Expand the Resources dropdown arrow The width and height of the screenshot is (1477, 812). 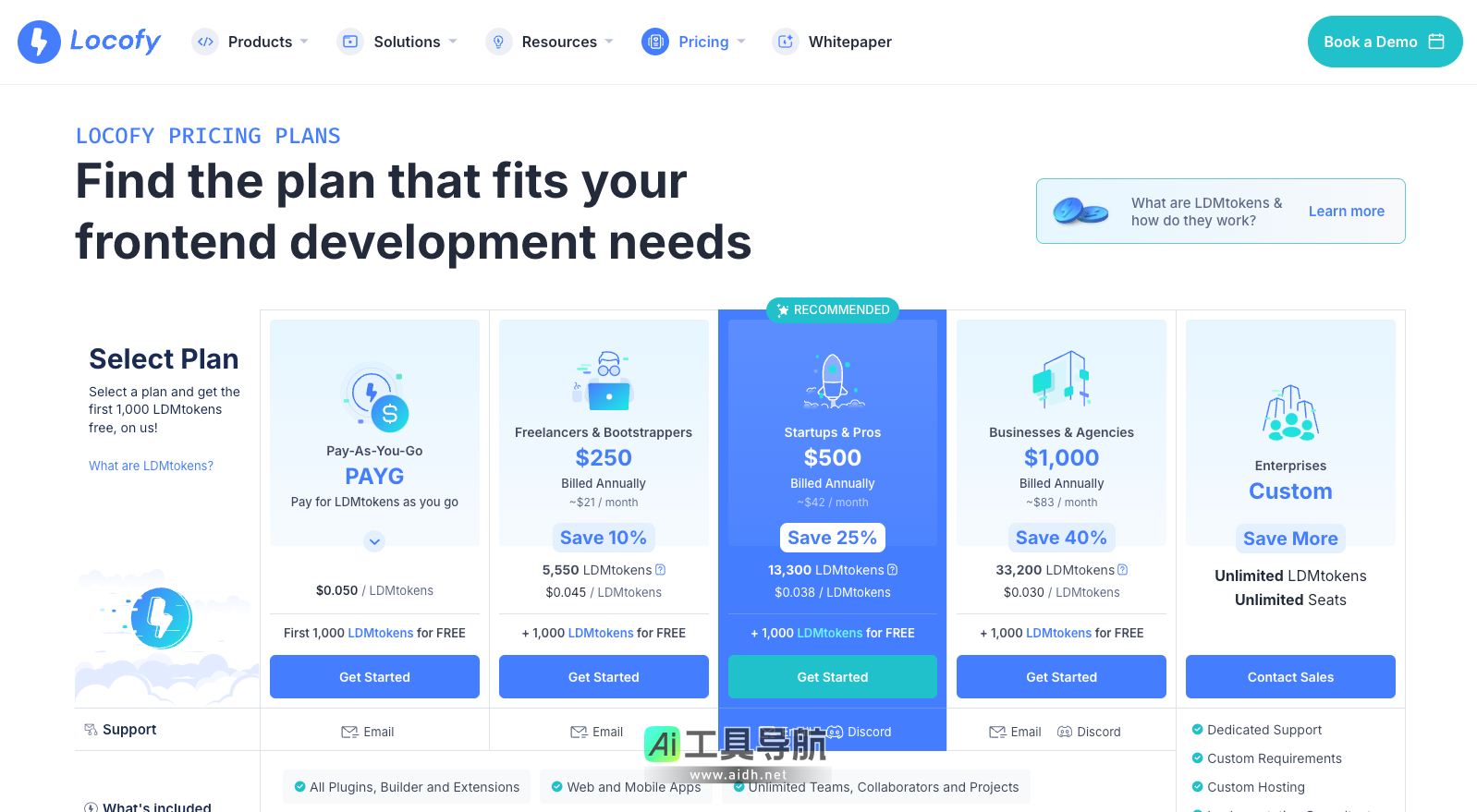[609, 42]
